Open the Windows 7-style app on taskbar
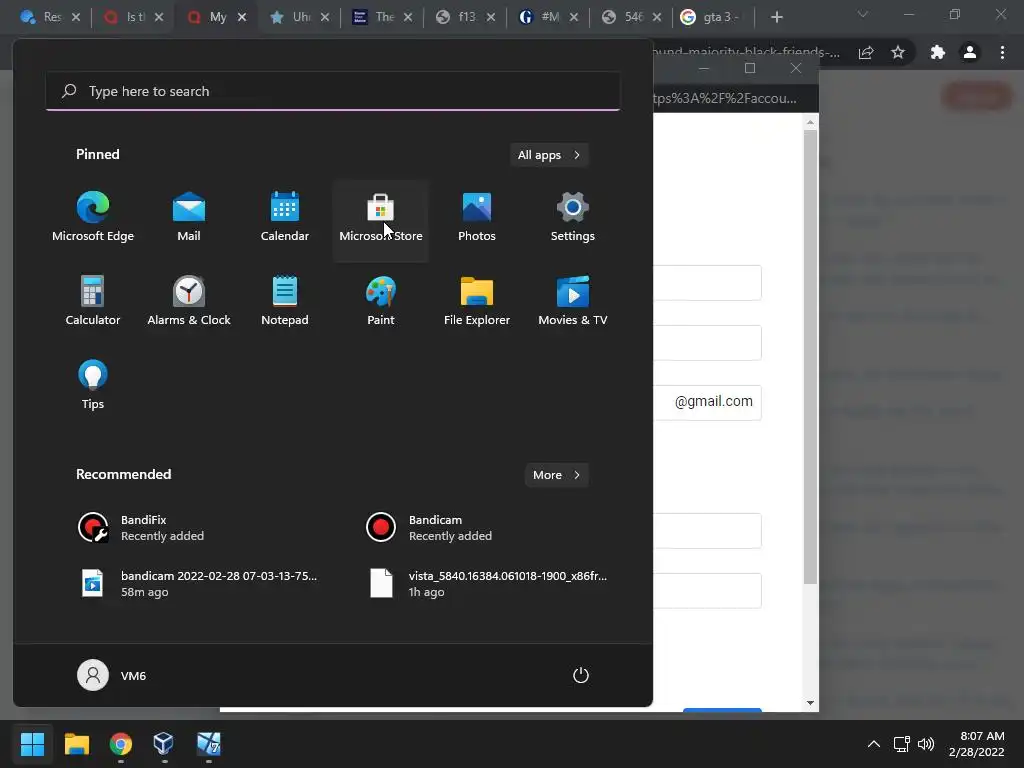The width and height of the screenshot is (1024, 768). [208, 744]
